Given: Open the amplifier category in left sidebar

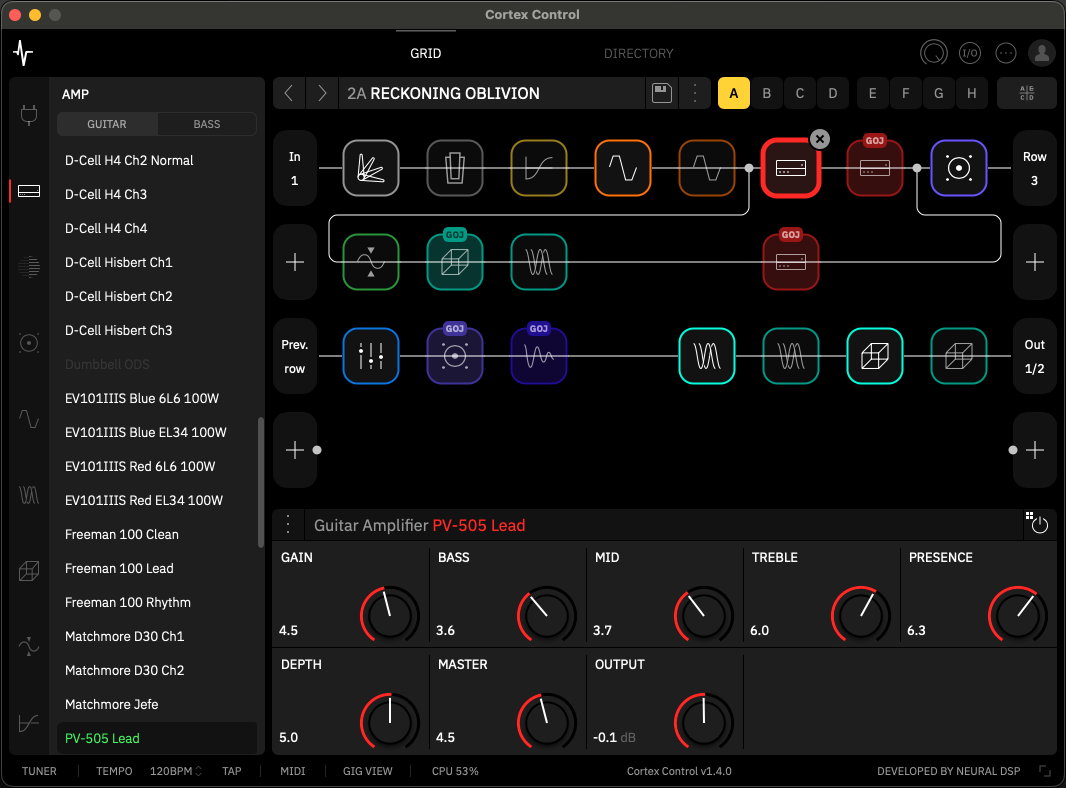Looking at the screenshot, I should click(x=29, y=191).
